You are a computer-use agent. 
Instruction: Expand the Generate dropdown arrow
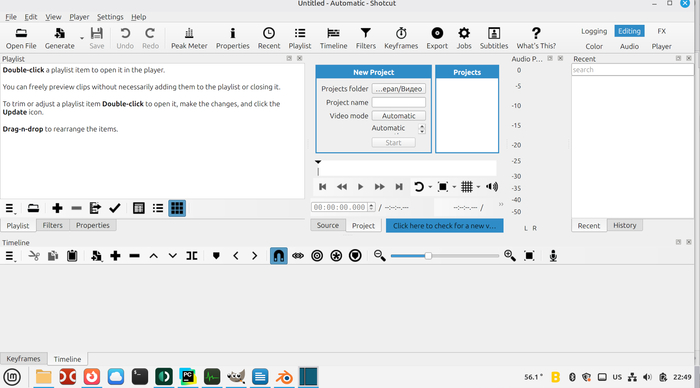coord(82,38)
